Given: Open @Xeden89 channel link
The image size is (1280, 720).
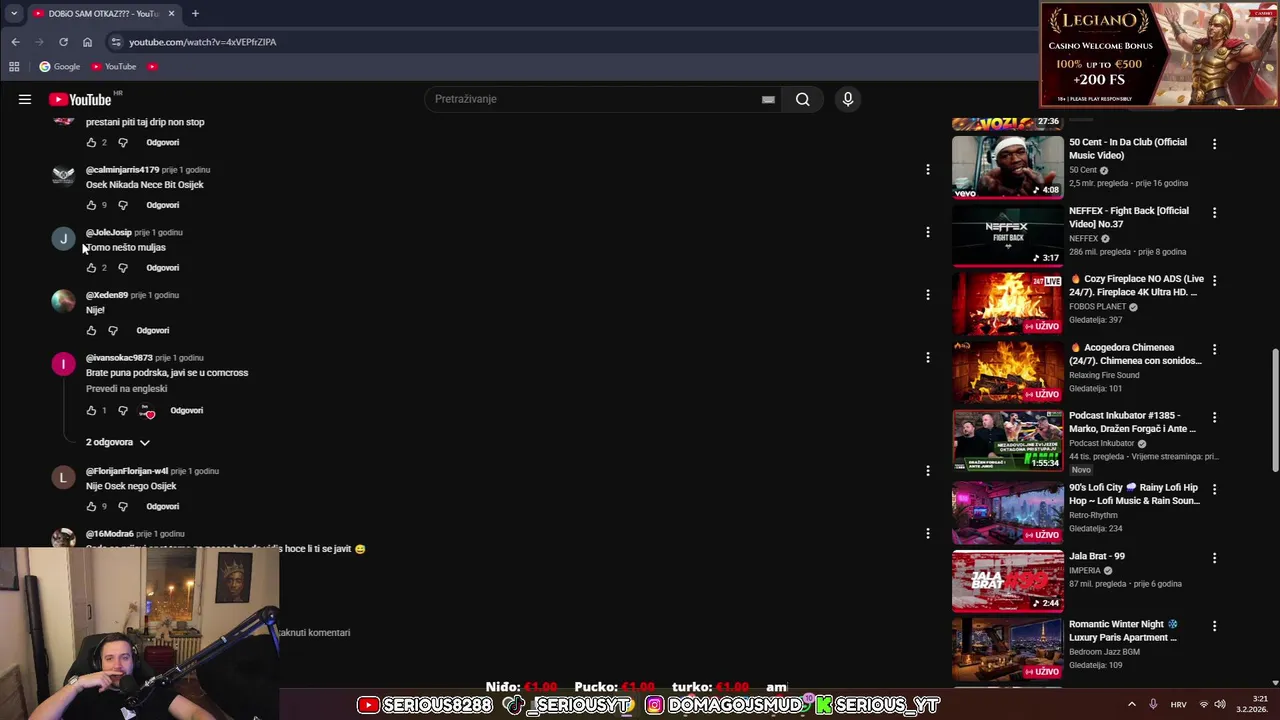Looking at the screenshot, I should click(x=106, y=295).
